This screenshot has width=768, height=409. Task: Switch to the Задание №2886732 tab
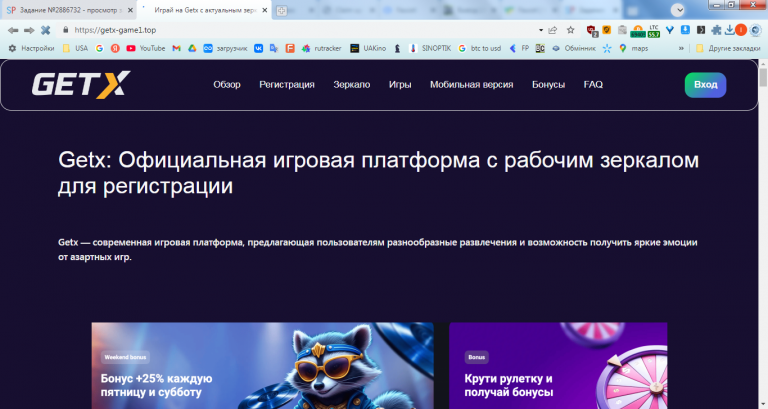pos(69,10)
